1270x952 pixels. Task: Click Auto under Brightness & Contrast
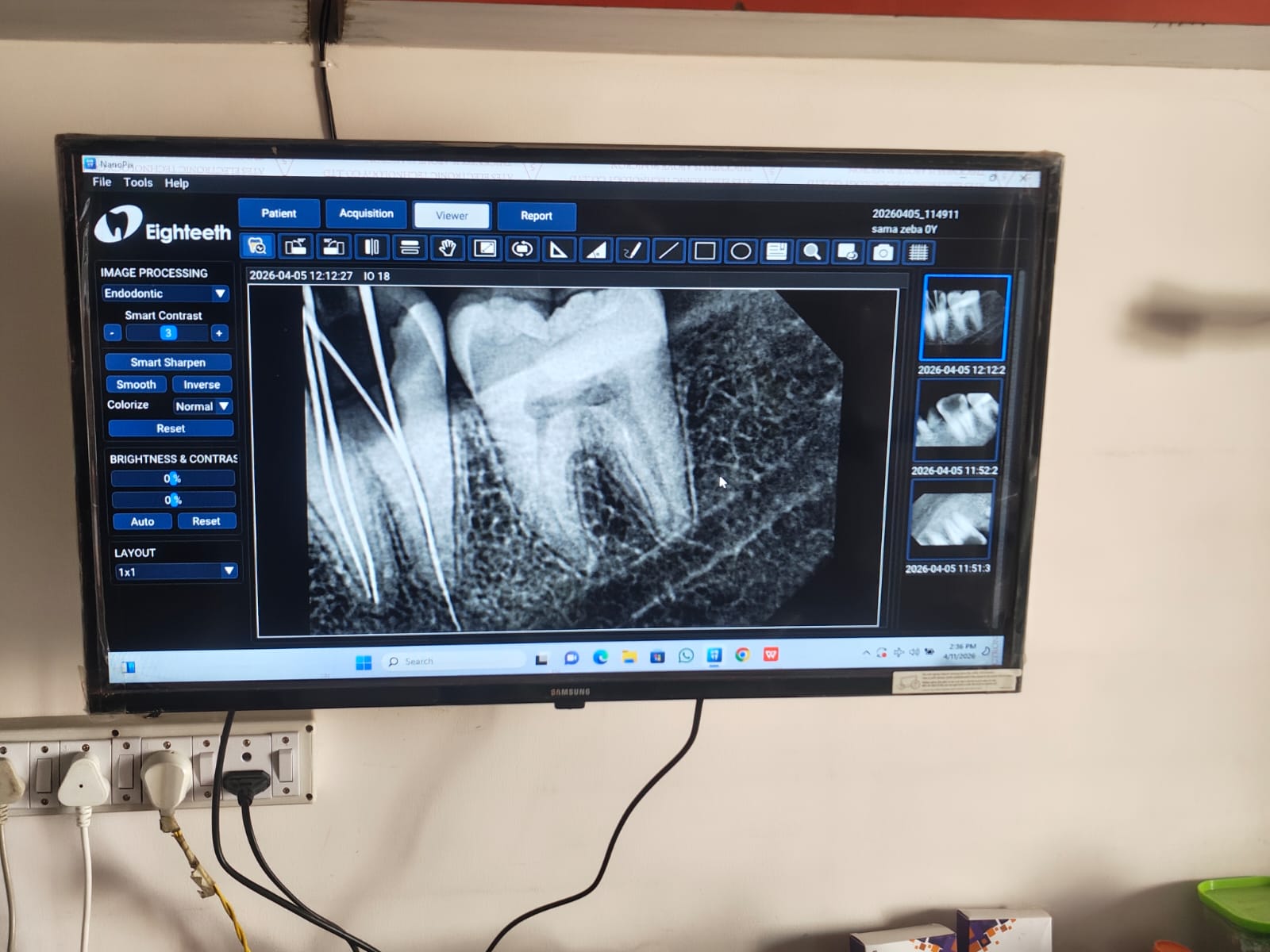tap(142, 521)
